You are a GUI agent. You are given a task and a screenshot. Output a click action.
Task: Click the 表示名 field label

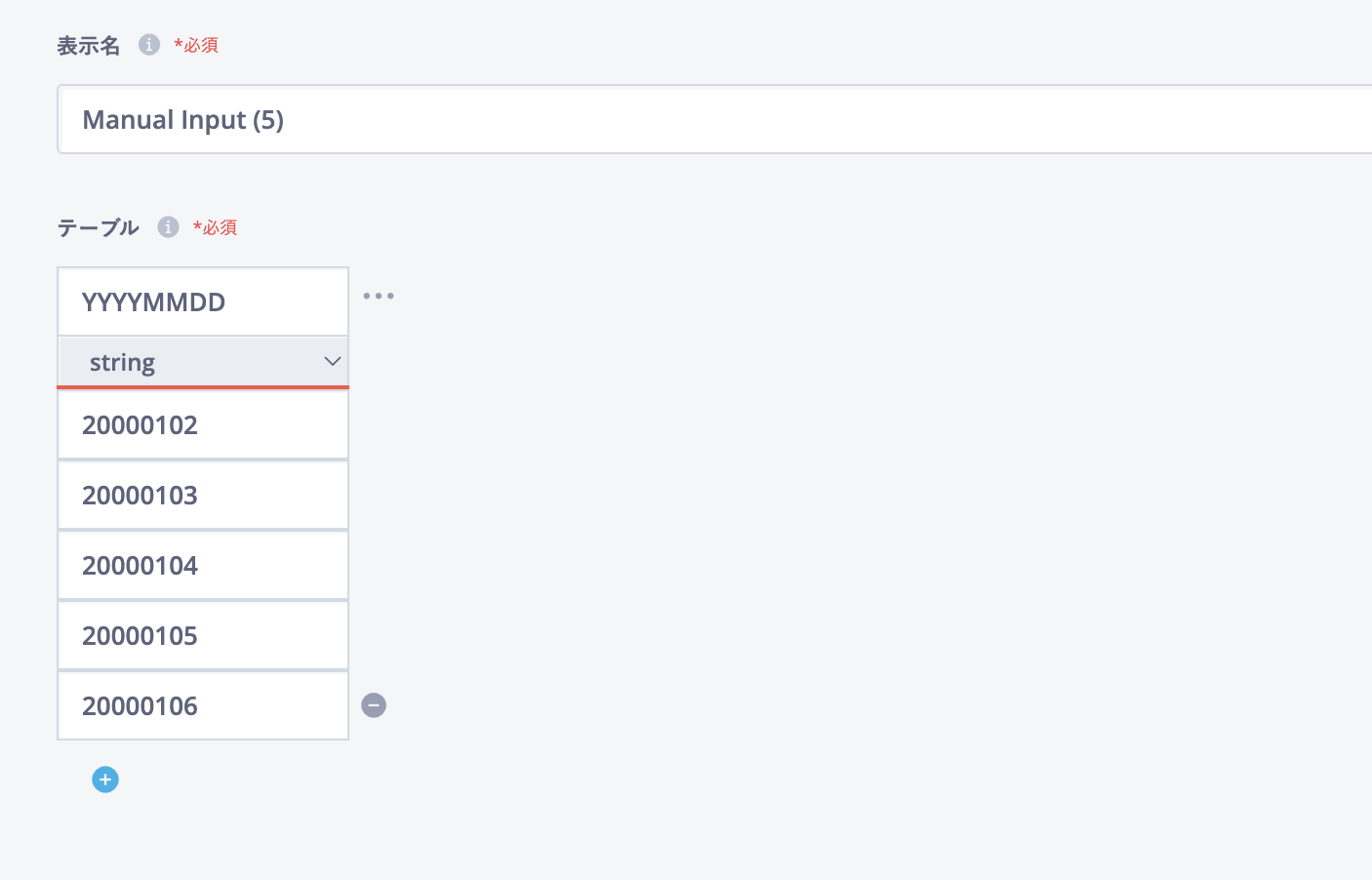(x=88, y=46)
